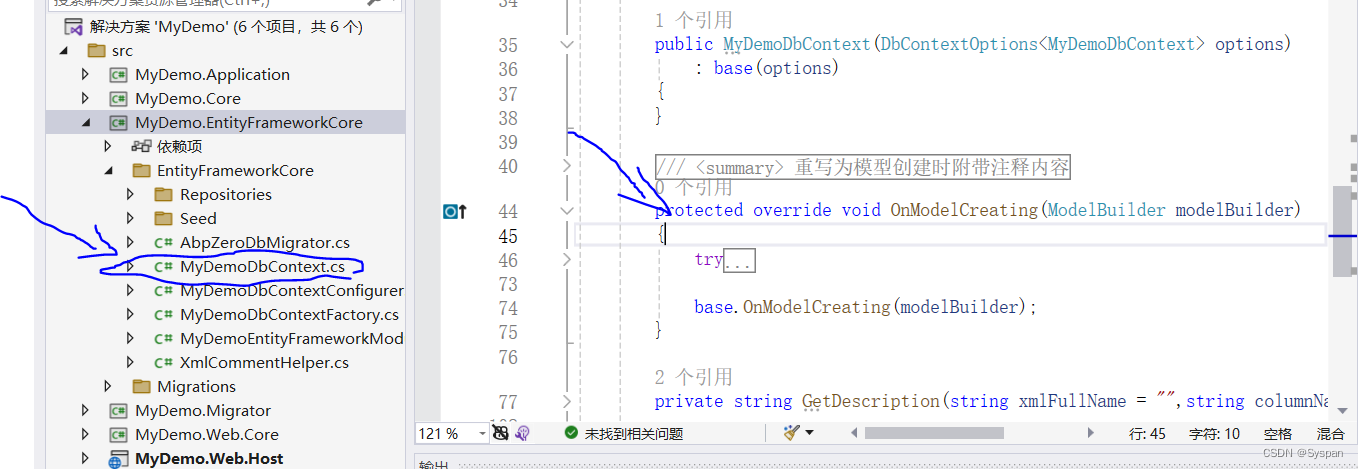
Task: Collapse the EntityFrameworkCore folder
Action: click(108, 170)
